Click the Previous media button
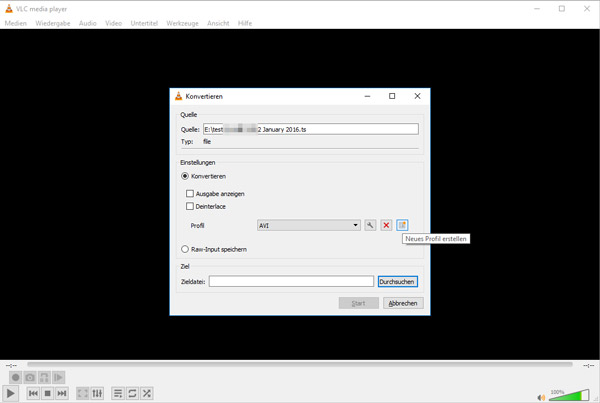Screen dimensions: 600x403 coord(33,393)
